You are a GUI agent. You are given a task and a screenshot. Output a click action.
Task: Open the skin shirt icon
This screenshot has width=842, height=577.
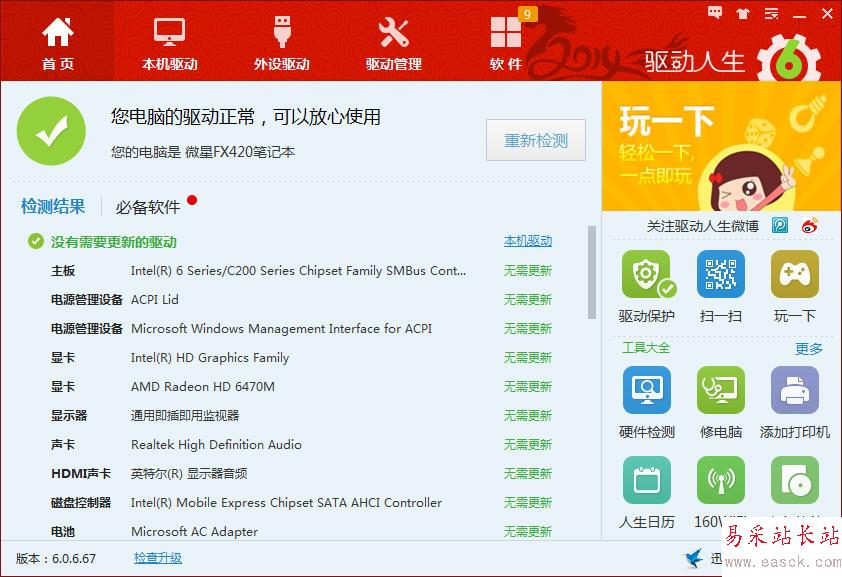743,13
